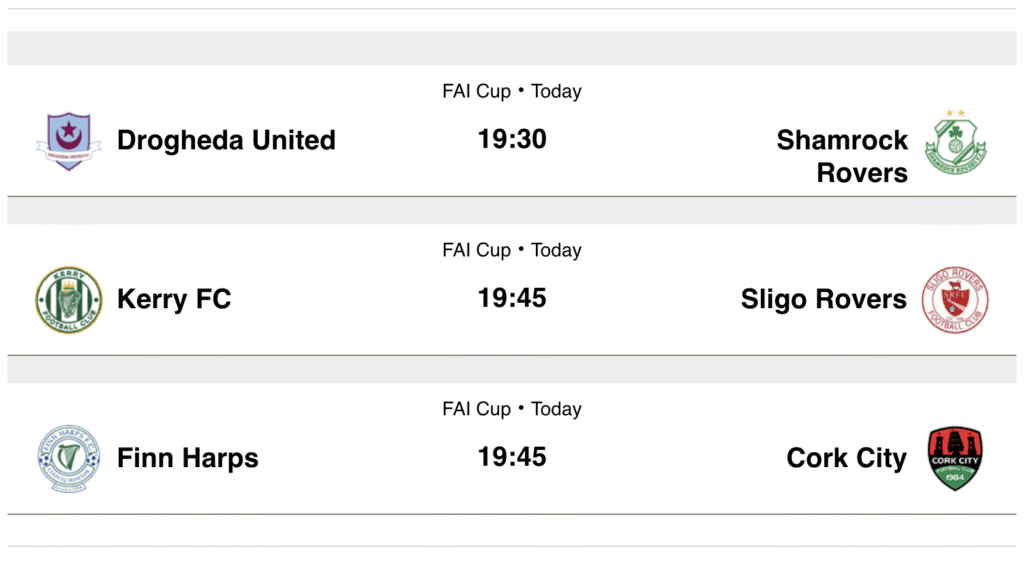This screenshot has width=1024, height=566.
Task: Click the 19:30 kick-off time
Action: coord(512,139)
